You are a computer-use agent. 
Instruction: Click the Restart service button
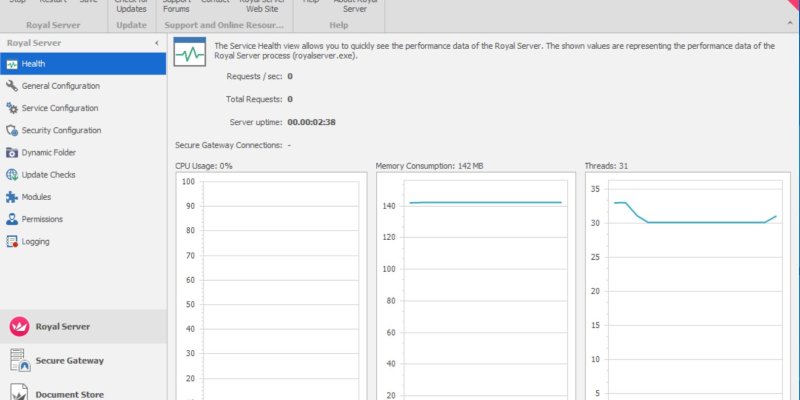point(53,3)
